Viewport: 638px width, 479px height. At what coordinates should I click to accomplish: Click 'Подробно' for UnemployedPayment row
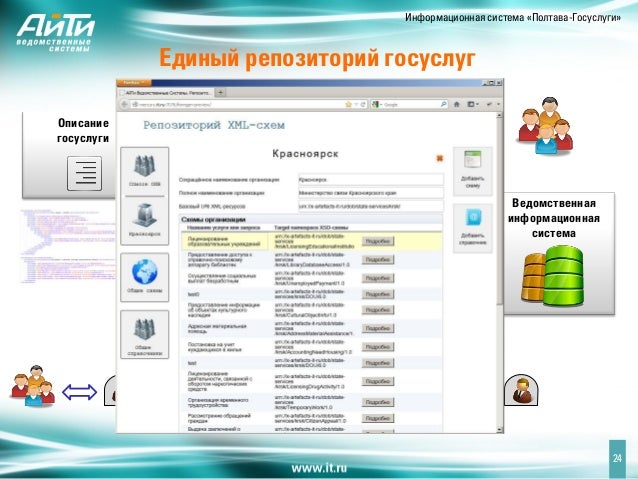[x=378, y=278]
